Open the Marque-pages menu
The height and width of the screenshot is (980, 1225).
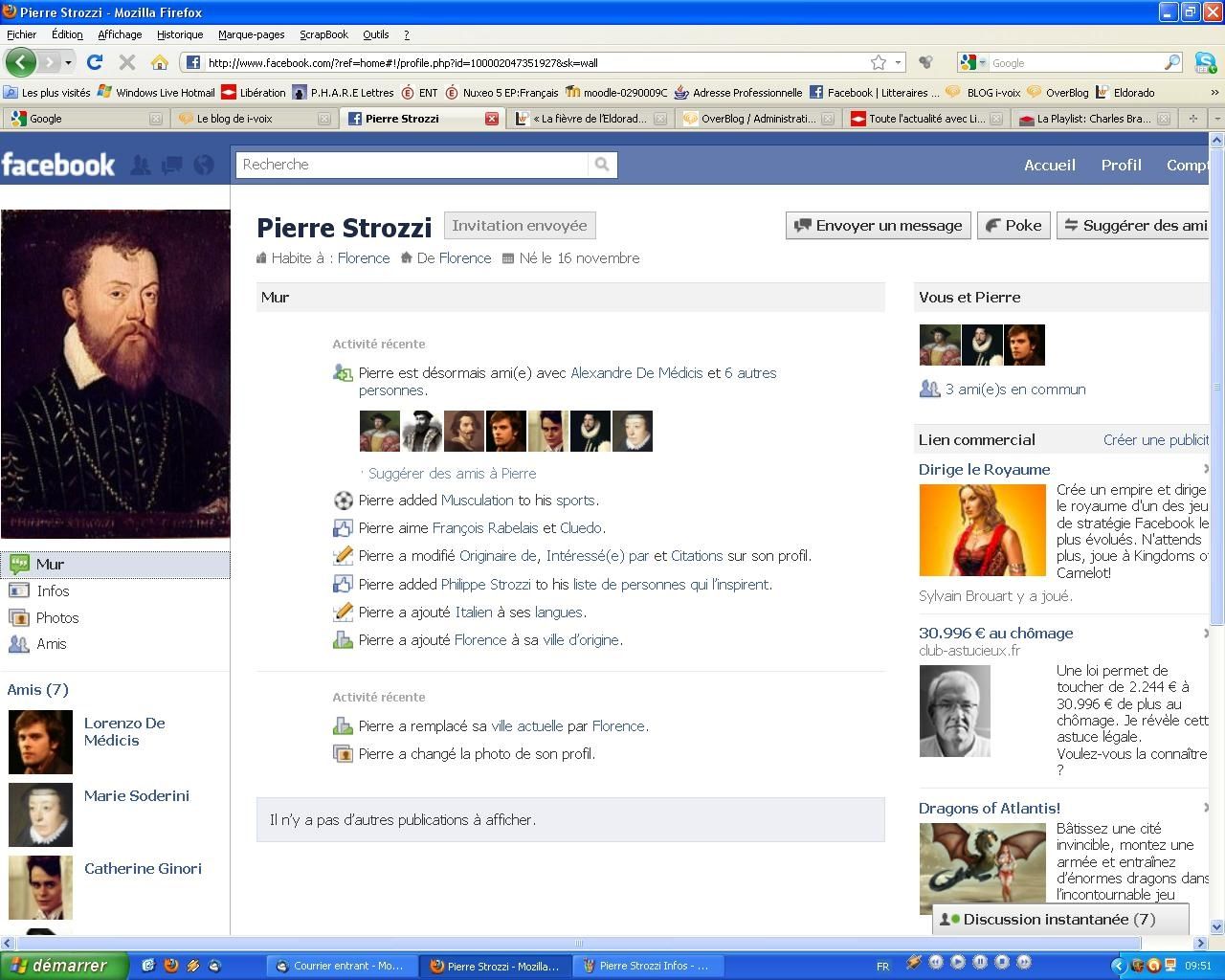(x=251, y=34)
